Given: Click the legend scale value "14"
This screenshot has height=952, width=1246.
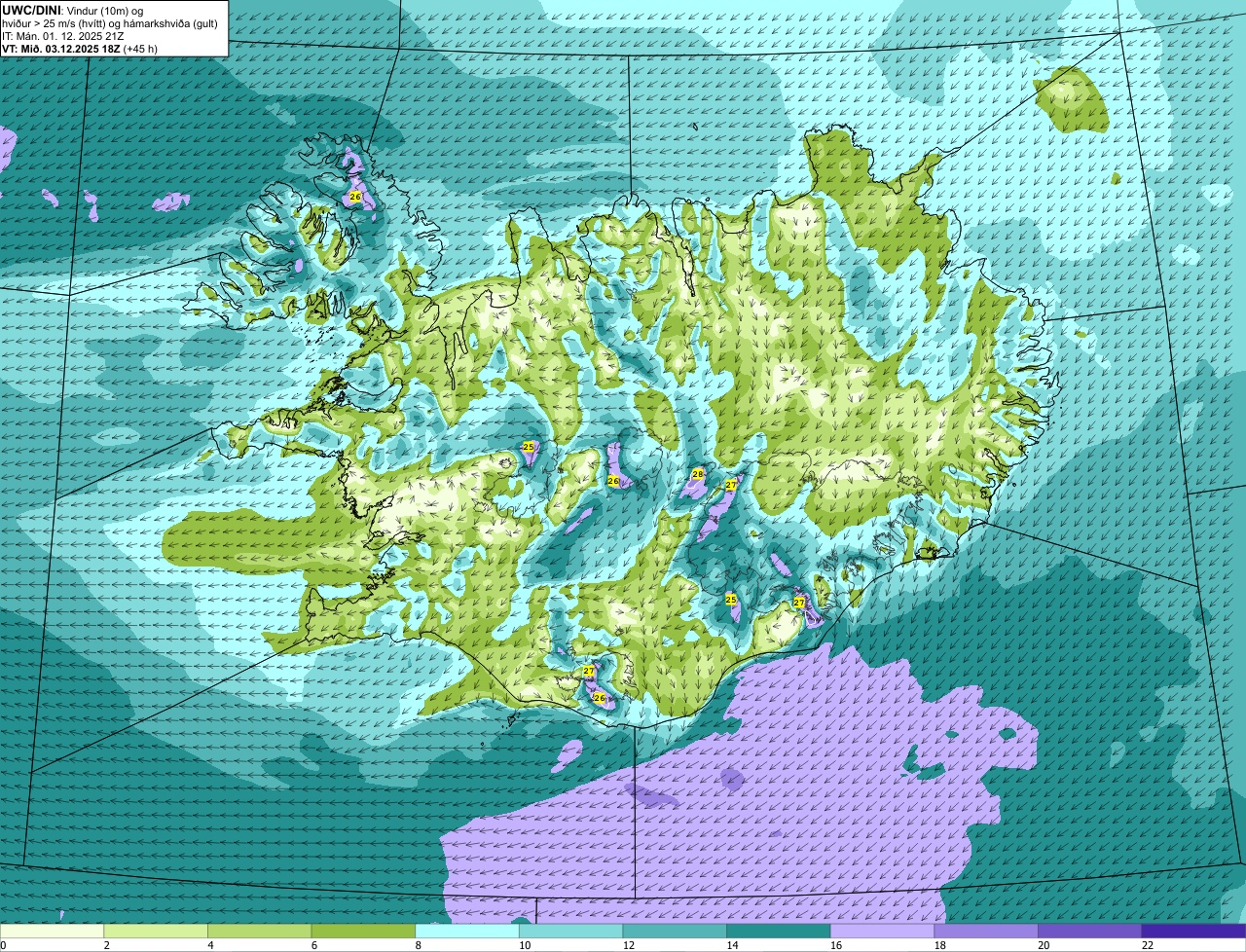Looking at the screenshot, I should [x=732, y=945].
